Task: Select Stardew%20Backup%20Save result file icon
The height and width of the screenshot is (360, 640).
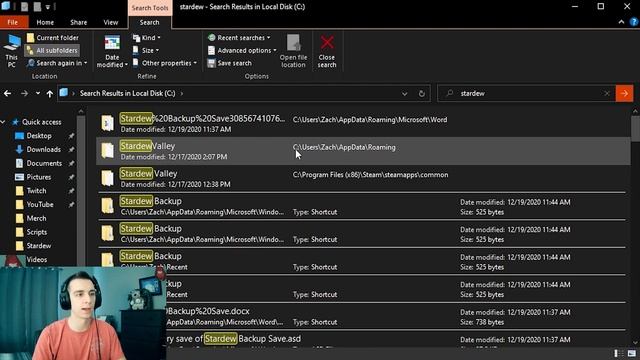Action: 108,123
